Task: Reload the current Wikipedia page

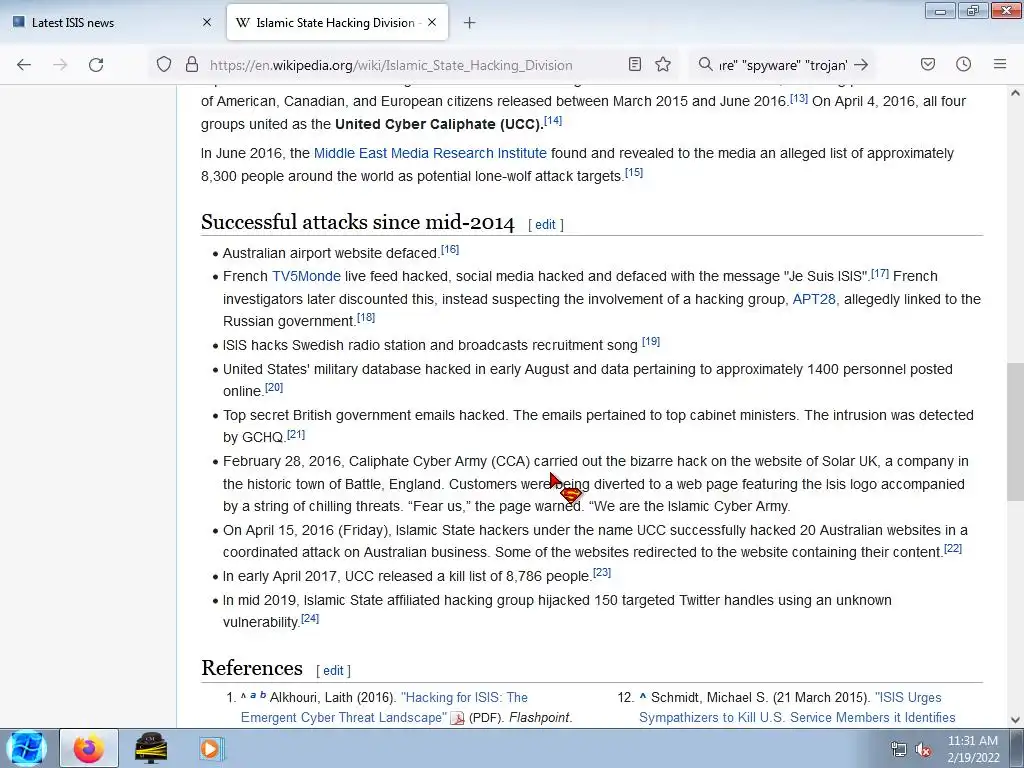Action: 96,65
